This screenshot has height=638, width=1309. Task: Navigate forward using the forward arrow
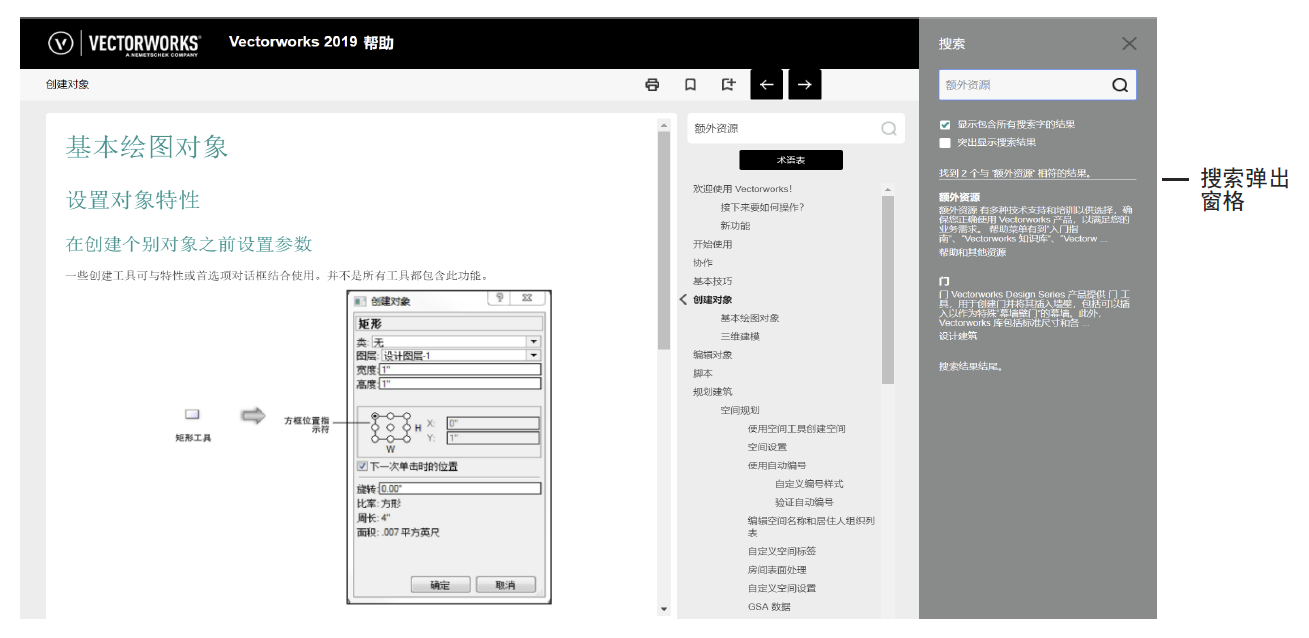point(805,85)
